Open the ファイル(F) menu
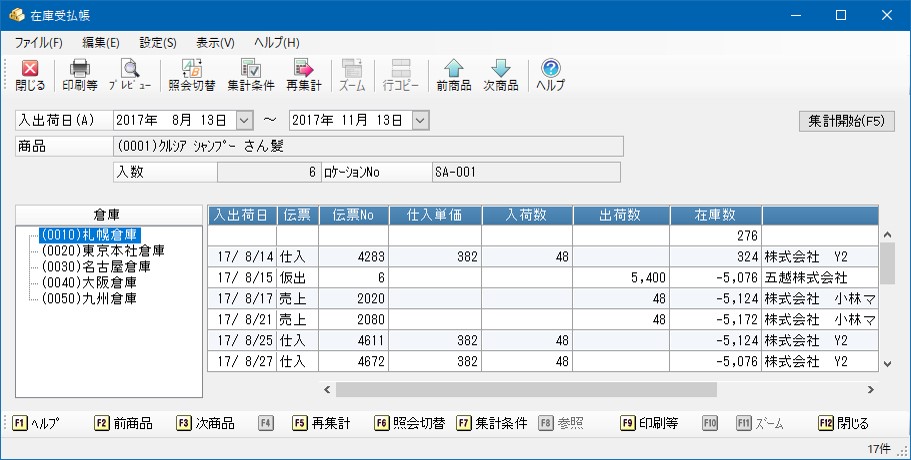Image resolution: width=911 pixels, height=460 pixels. click(x=38, y=42)
